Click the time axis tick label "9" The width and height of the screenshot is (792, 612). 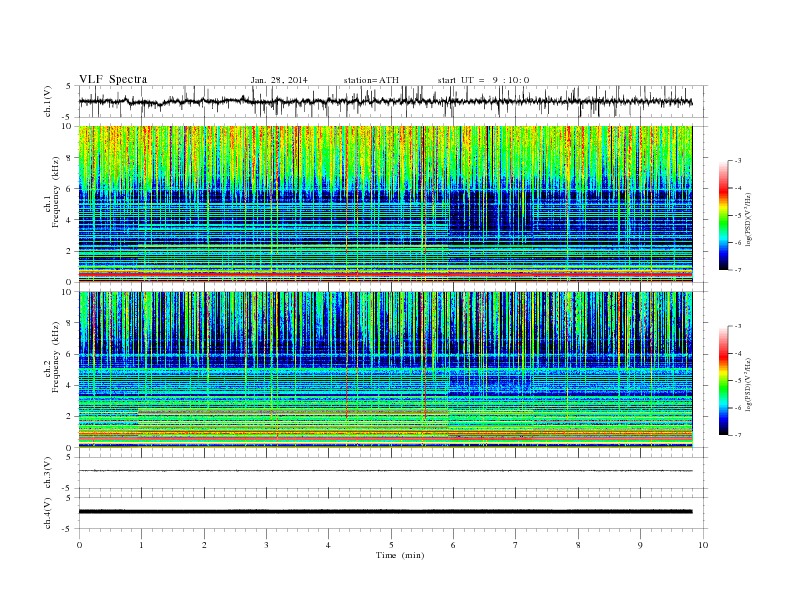click(640, 545)
